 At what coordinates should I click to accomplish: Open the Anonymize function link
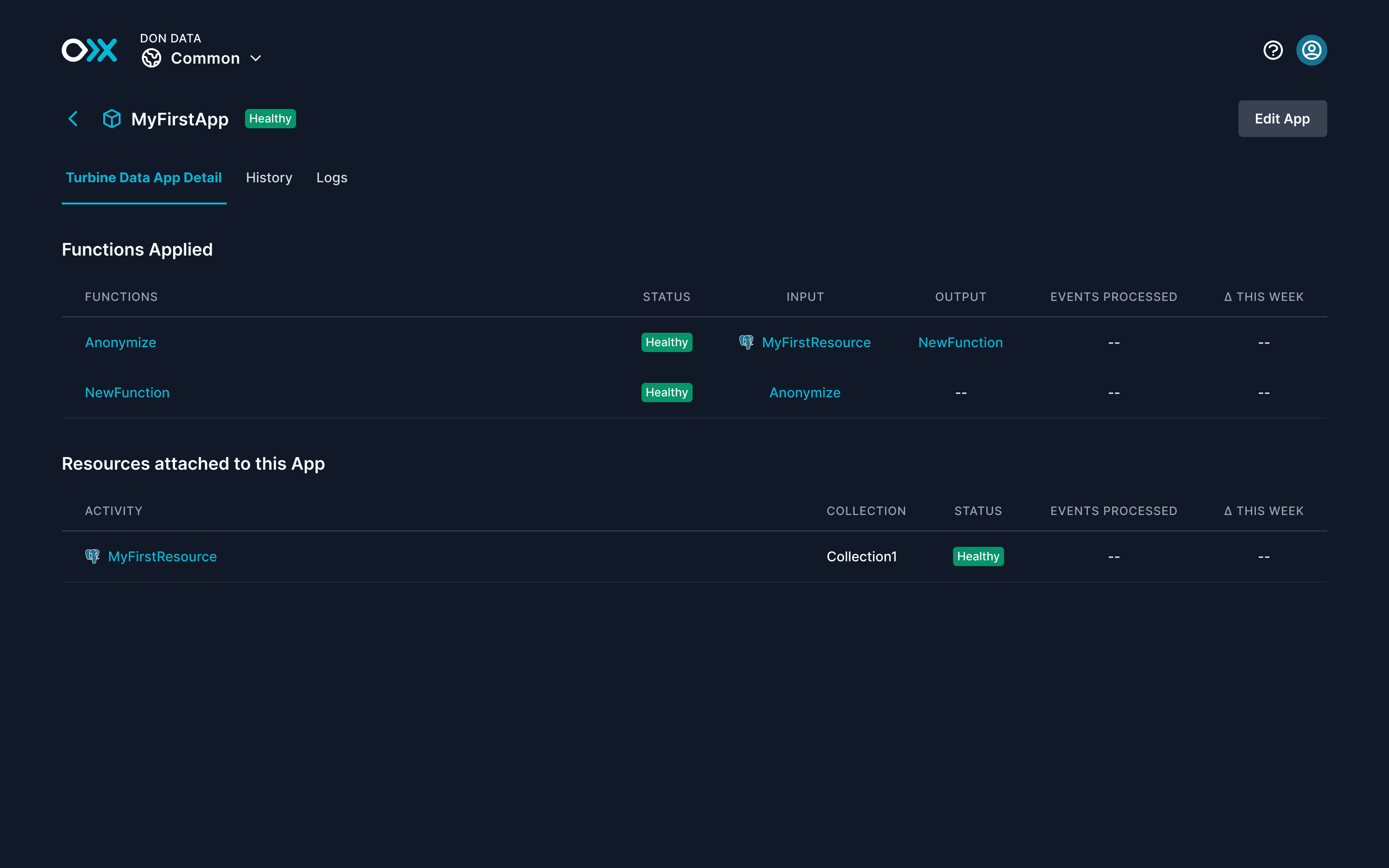[x=121, y=343]
